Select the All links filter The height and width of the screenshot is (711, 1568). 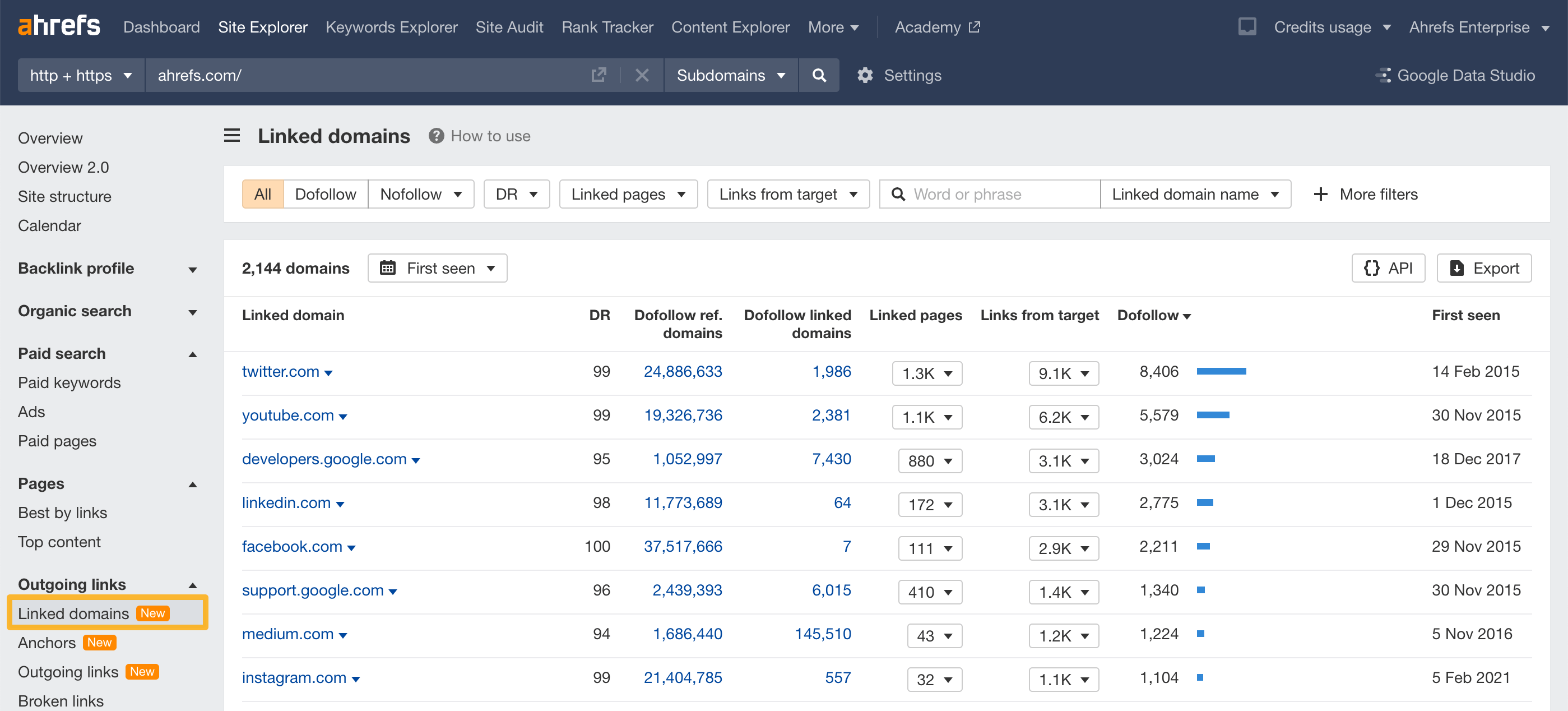[262, 194]
